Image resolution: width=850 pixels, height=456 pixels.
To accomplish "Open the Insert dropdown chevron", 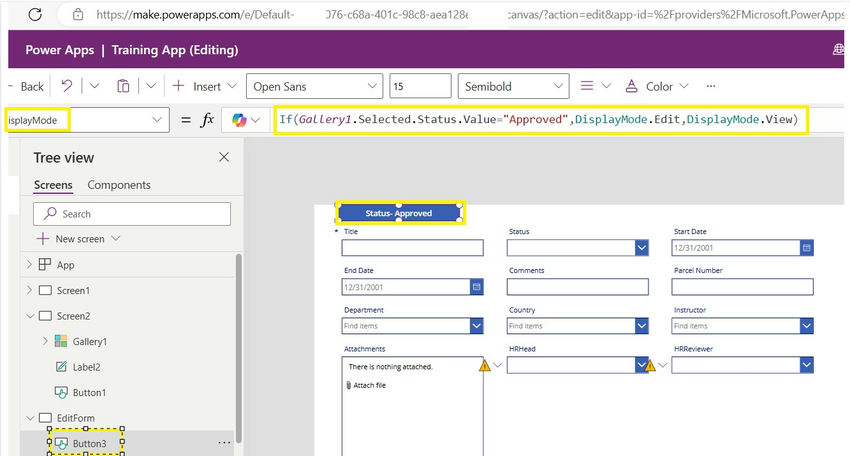I will 232,86.
